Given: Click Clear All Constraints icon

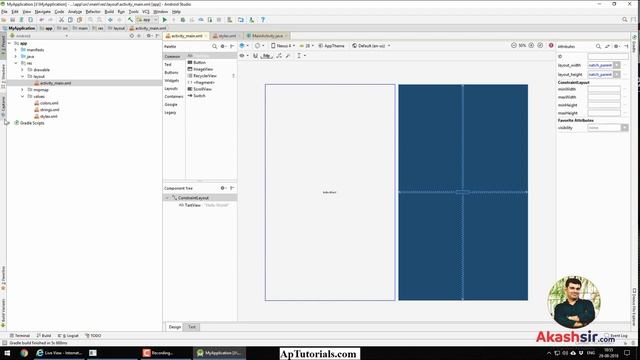Looking at the screenshot, I should (x=279, y=56).
